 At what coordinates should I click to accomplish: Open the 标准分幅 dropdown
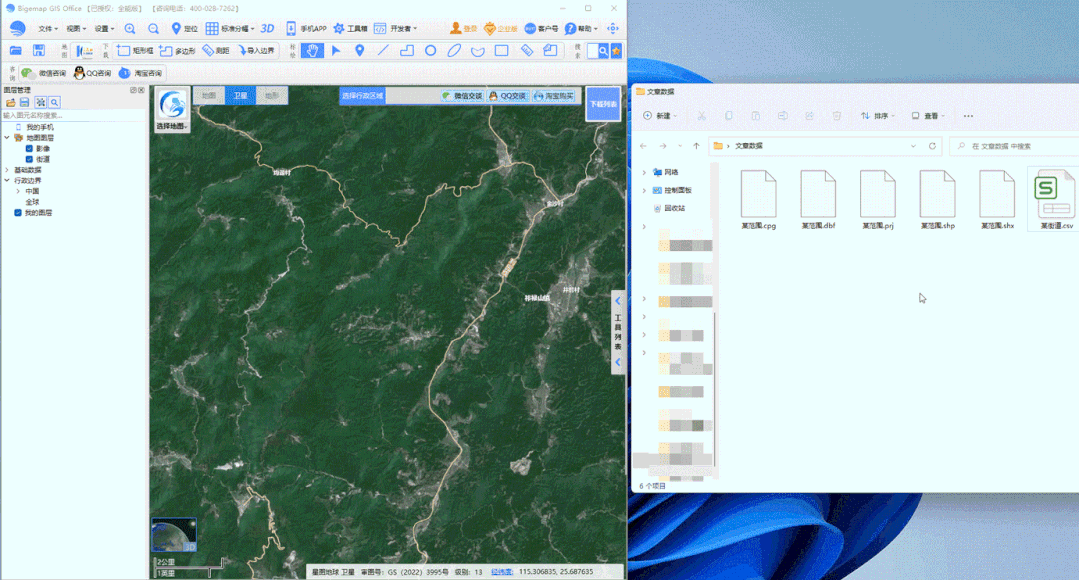click(230, 29)
